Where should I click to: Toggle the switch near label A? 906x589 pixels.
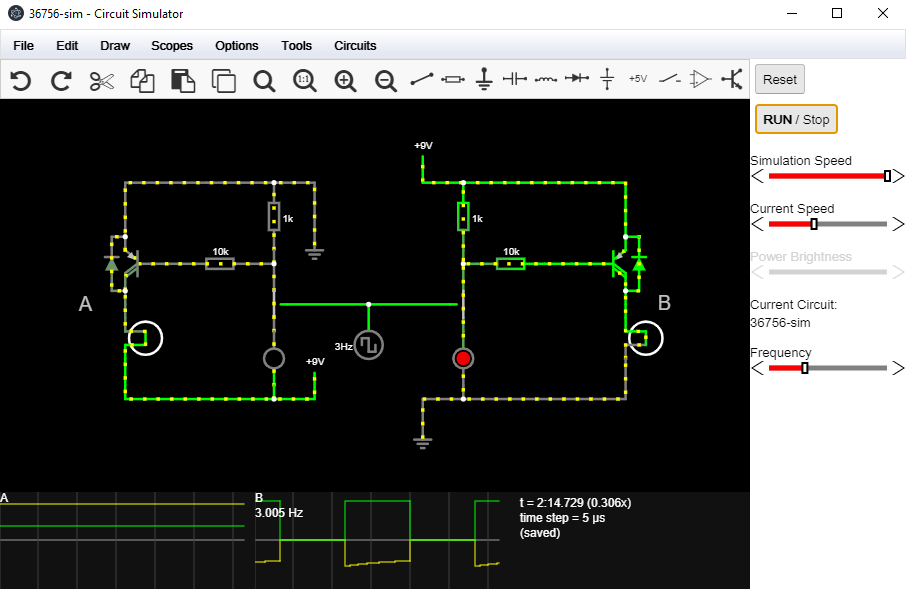click(144, 338)
